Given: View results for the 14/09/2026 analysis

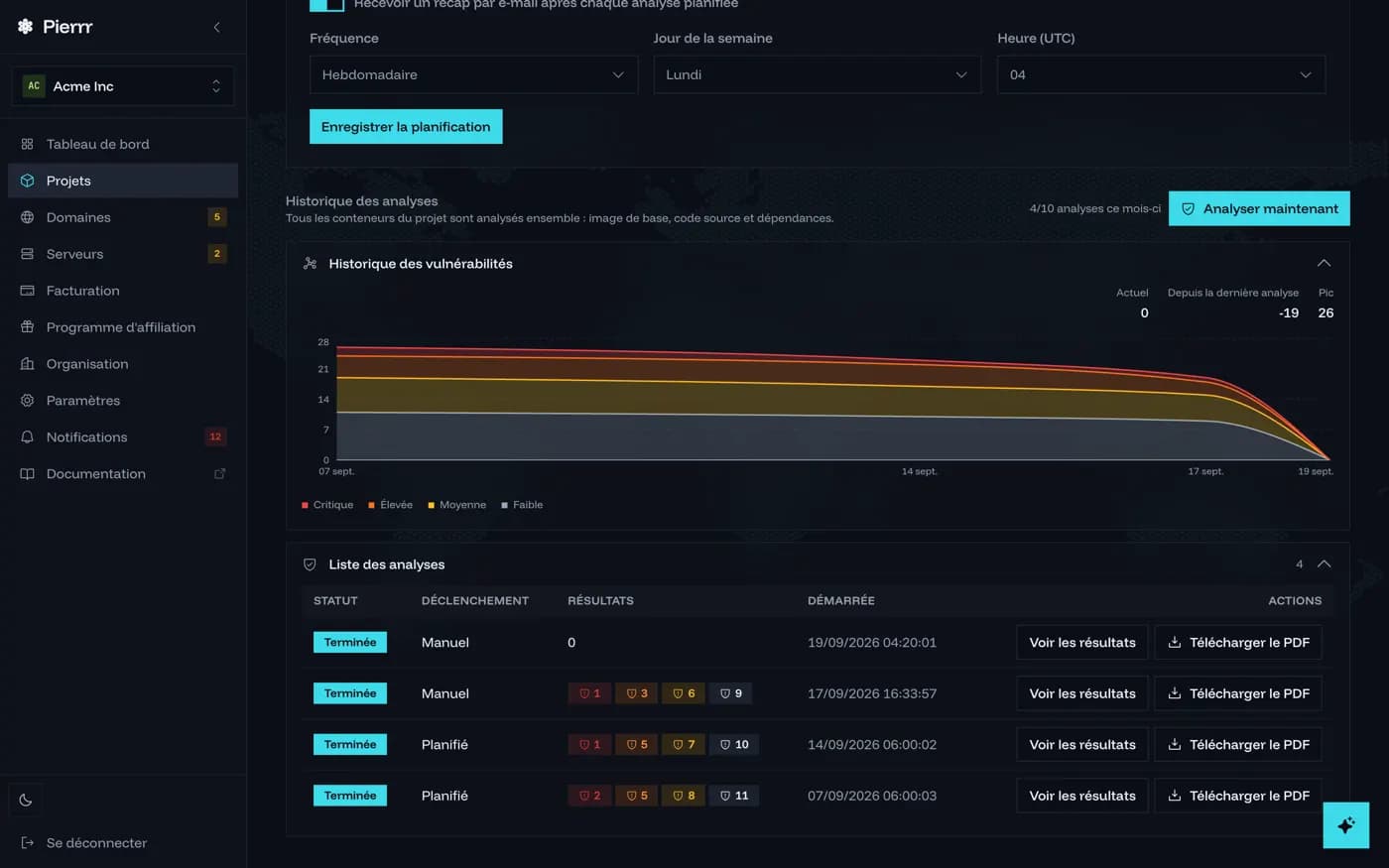Looking at the screenshot, I should [1082, 745].
